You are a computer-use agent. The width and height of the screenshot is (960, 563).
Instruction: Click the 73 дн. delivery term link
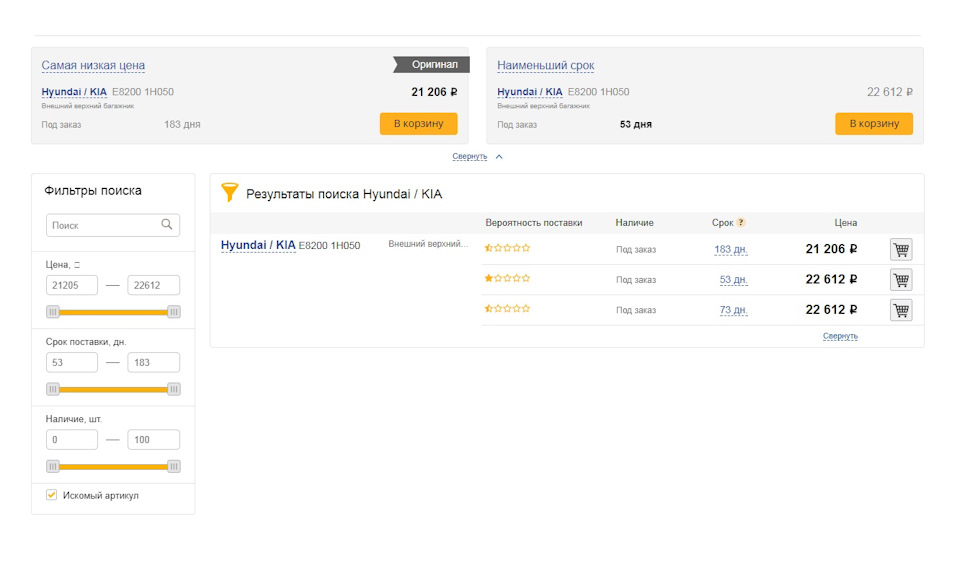733,310
